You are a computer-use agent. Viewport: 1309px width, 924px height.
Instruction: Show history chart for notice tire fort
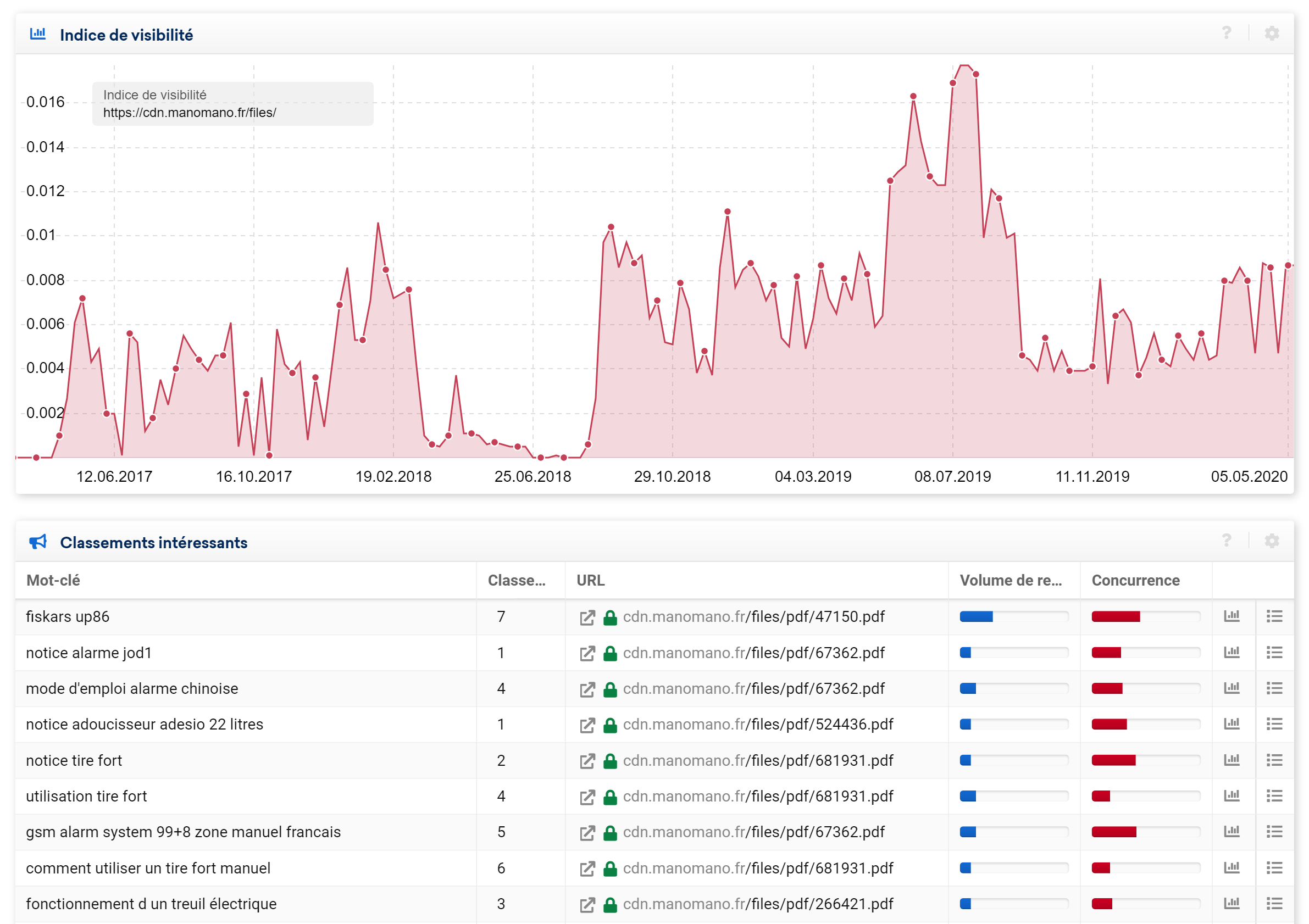[x=1232, y=759]
